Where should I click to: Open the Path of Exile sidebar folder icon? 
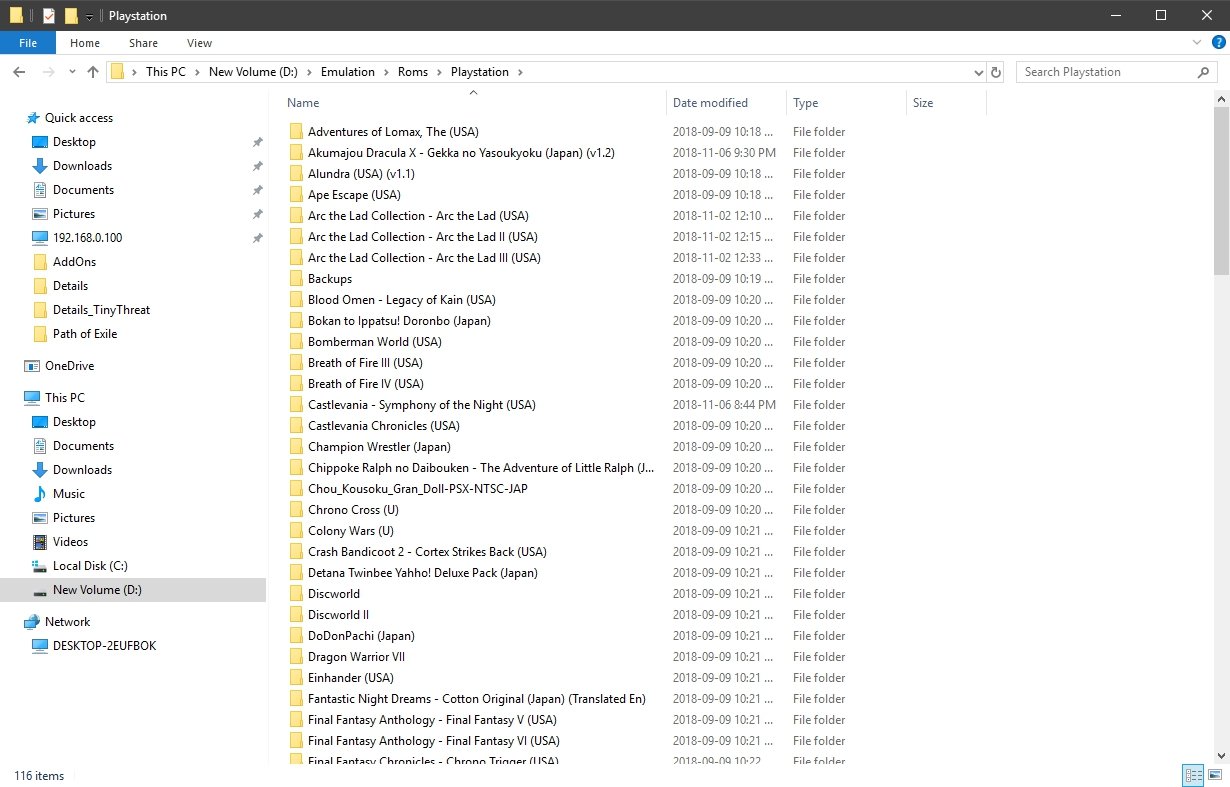[x=40, y=334]
